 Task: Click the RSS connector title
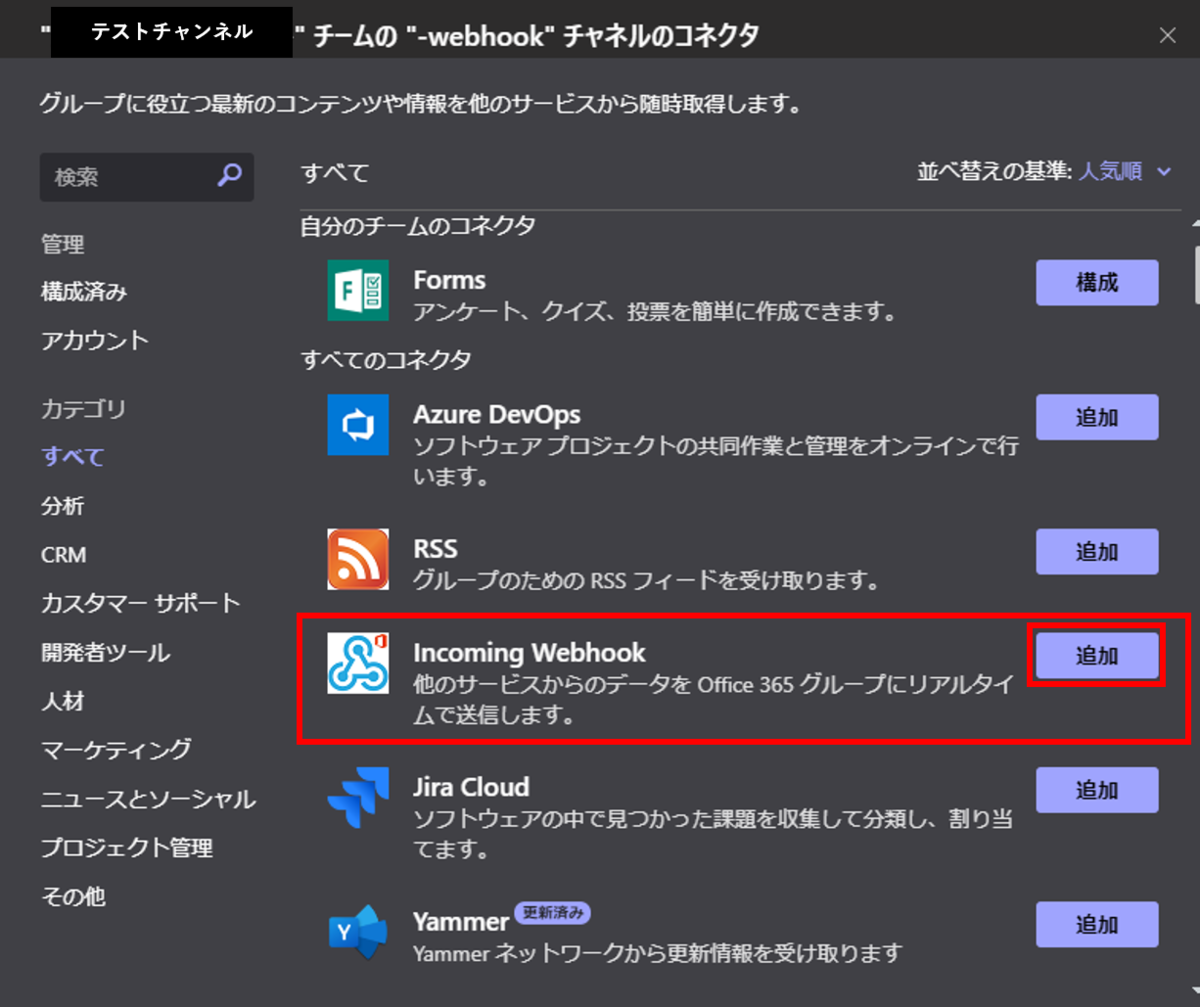436,549
